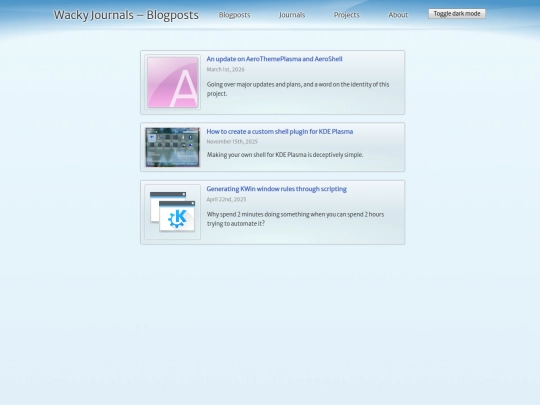The height and width of the screenshot is (405, 540).
Task: Click the desktop screenshot thumbnail of the shell plugin post
Action: coord(173,147)
